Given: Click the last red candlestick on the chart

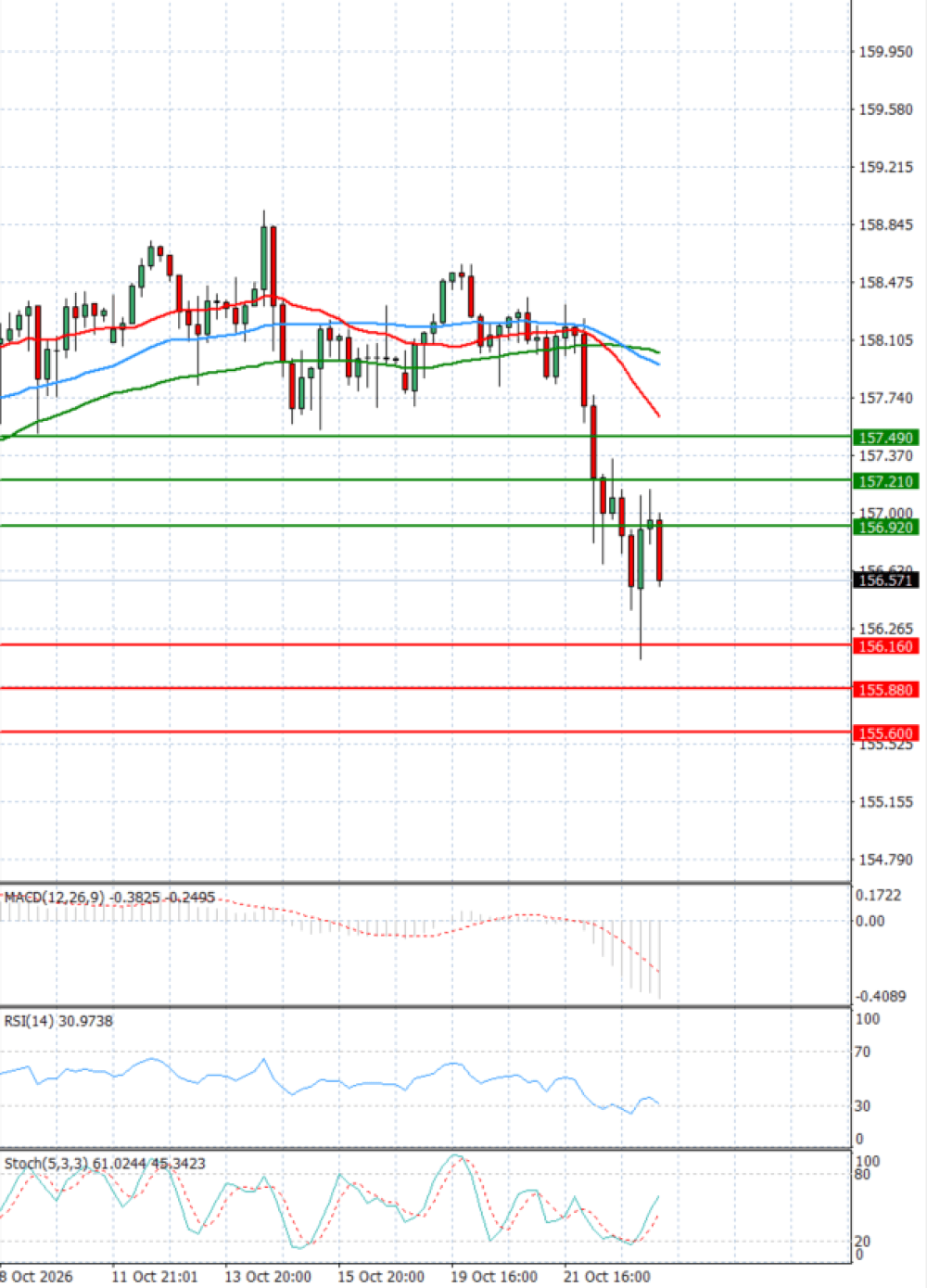Looking at the screenshot, I should 659,551.
